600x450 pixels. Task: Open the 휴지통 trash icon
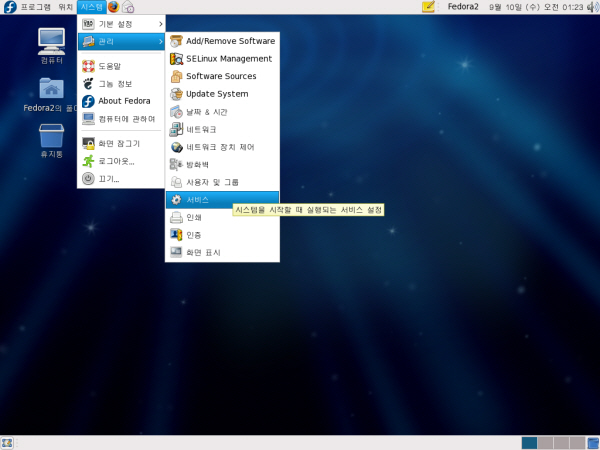(52, 140)
